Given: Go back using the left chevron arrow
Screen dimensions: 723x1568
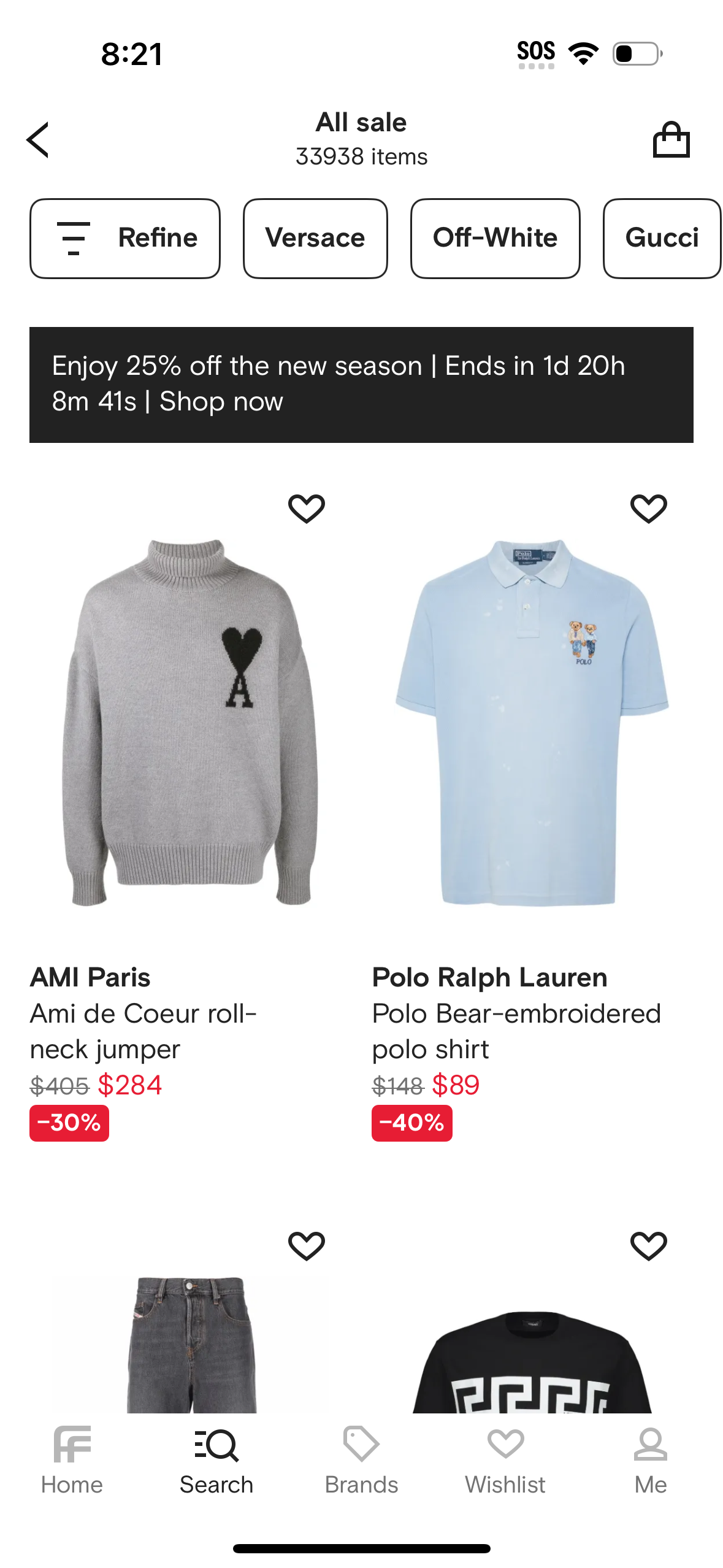Looking at the screenshot, I should [37, 140].
